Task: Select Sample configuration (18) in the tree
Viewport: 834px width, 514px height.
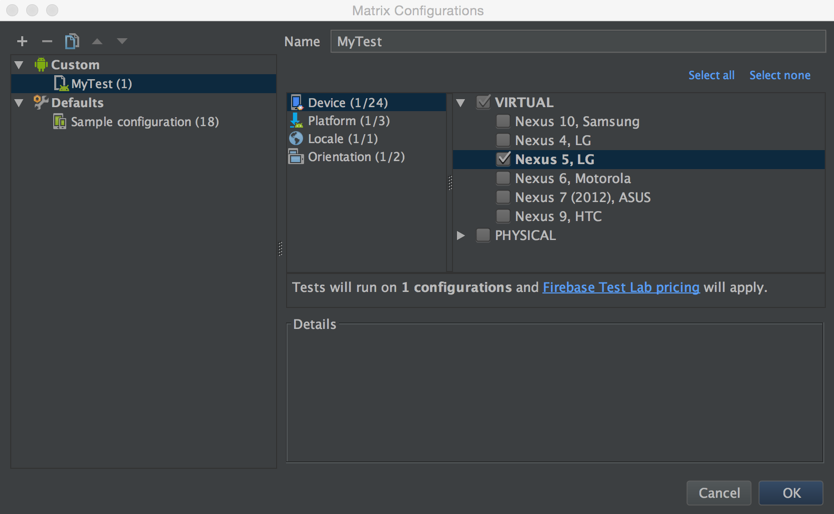Action: [x=144, y=122]
